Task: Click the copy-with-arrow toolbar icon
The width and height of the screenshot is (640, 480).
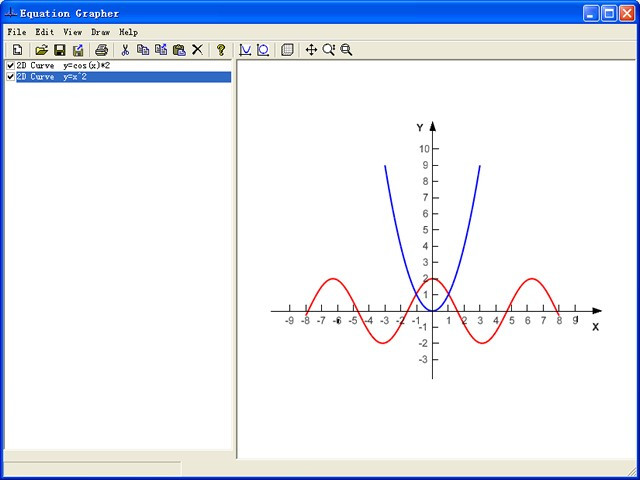Action: click(x=161, y=50)
